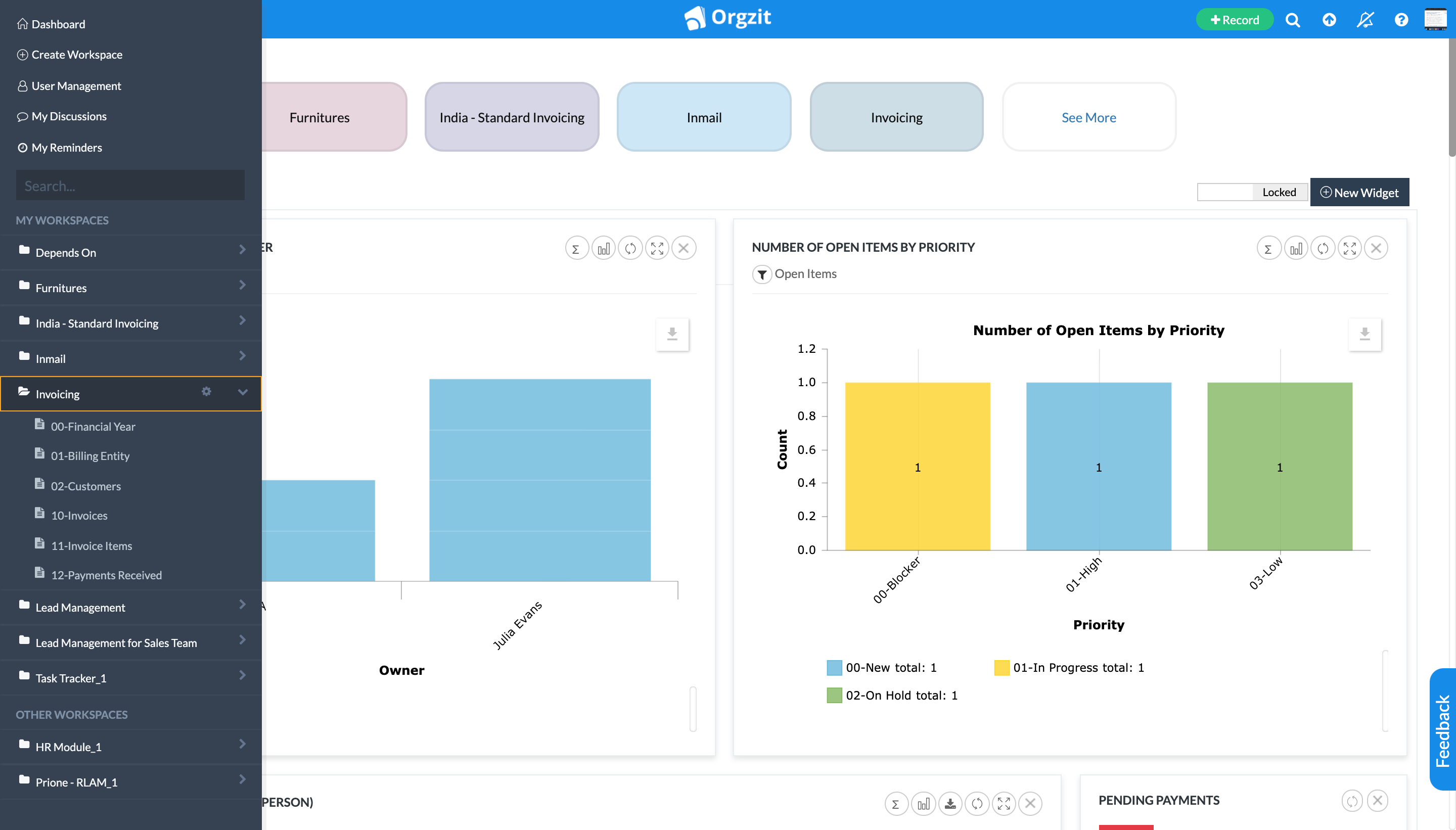The height and width of the screenshot is (830, 1456).
Task: Click the sidebar Search field
Action: pyautogui.click(x=130, y=186)
